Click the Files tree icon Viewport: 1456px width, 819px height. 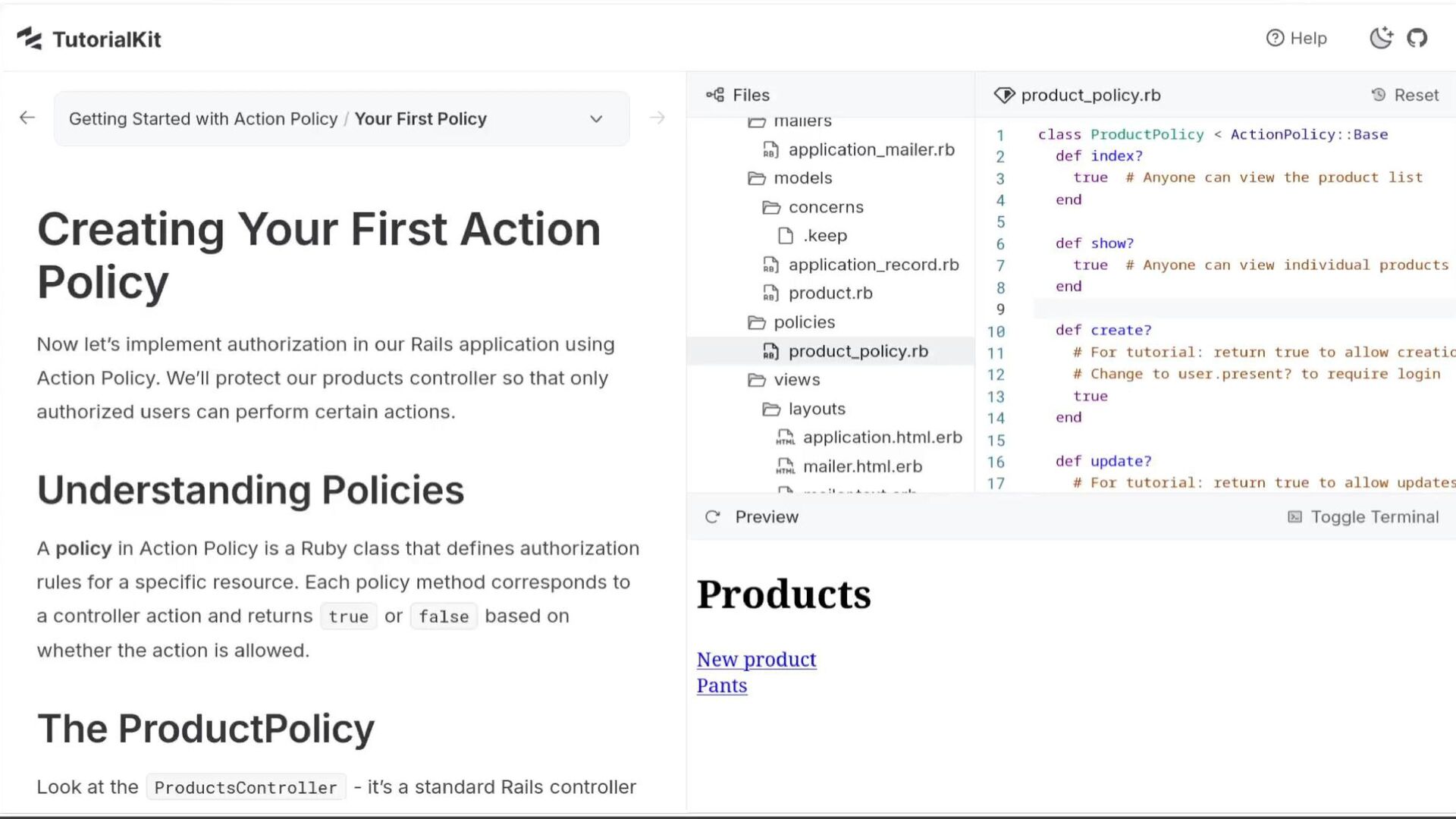click(715, 95)
